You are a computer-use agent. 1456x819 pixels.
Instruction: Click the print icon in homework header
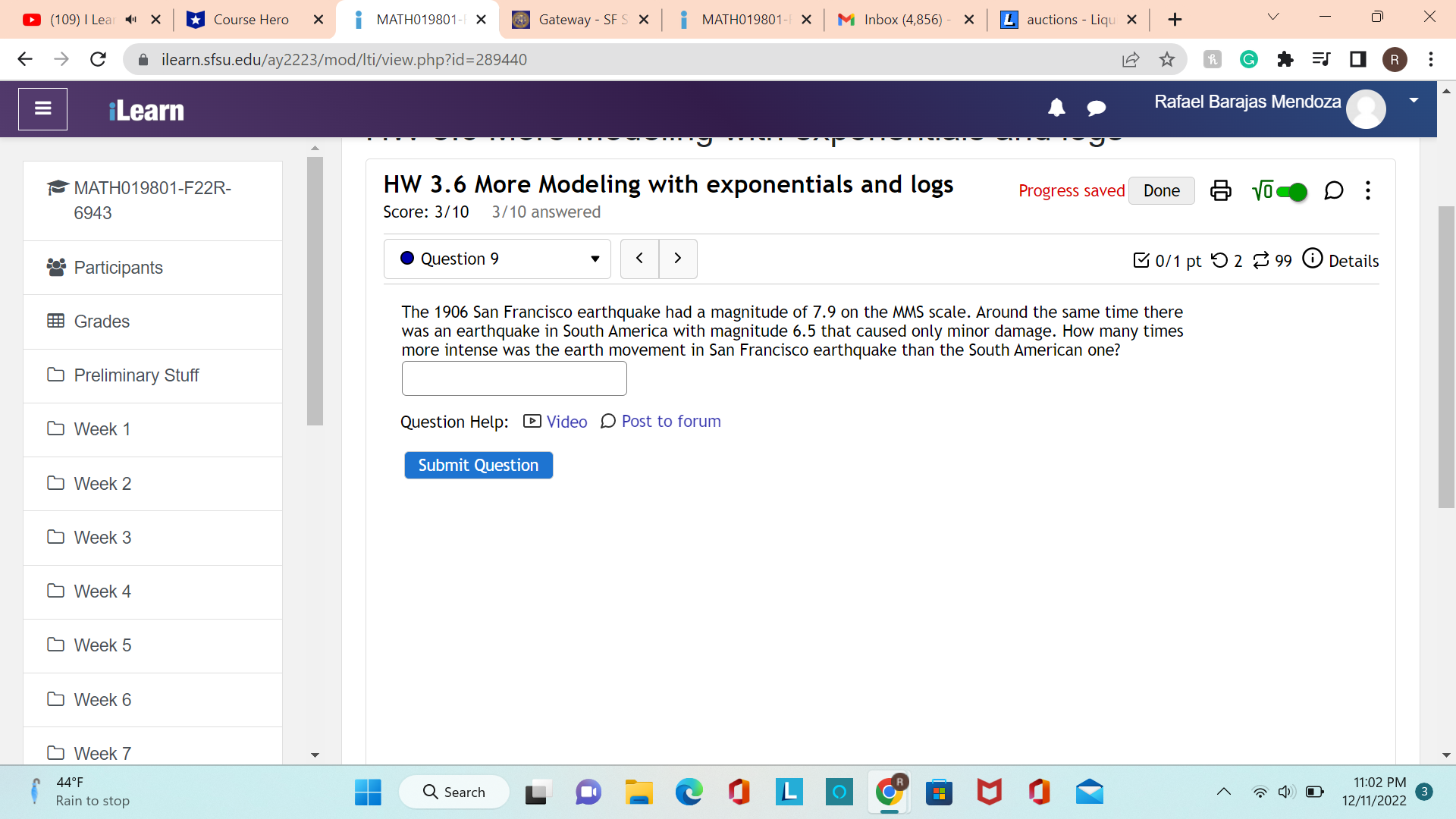(1220, 190)
